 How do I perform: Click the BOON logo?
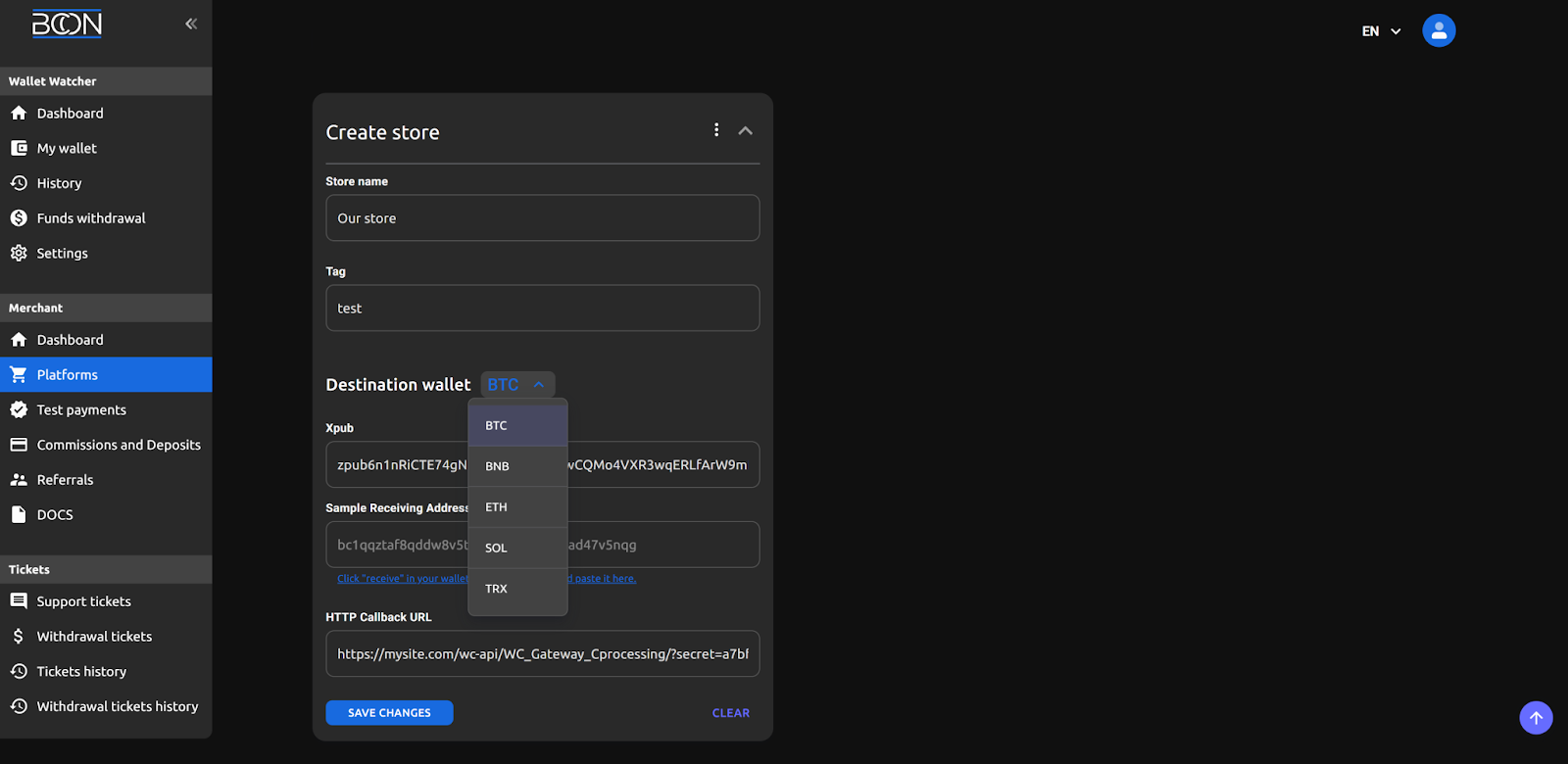[67, 24]
